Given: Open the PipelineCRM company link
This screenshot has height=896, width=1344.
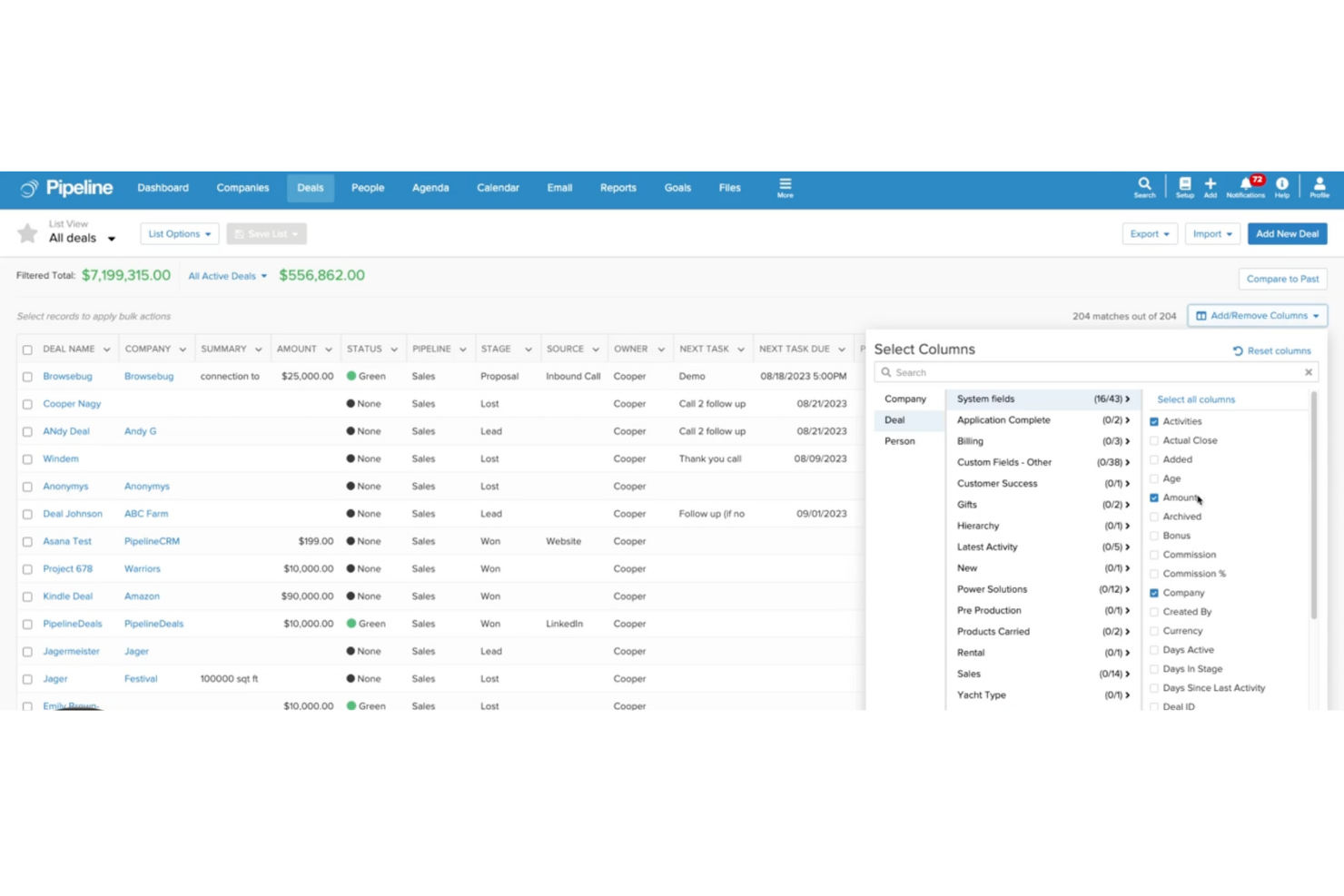Looking at the screenshot, I should pos(152,542).
